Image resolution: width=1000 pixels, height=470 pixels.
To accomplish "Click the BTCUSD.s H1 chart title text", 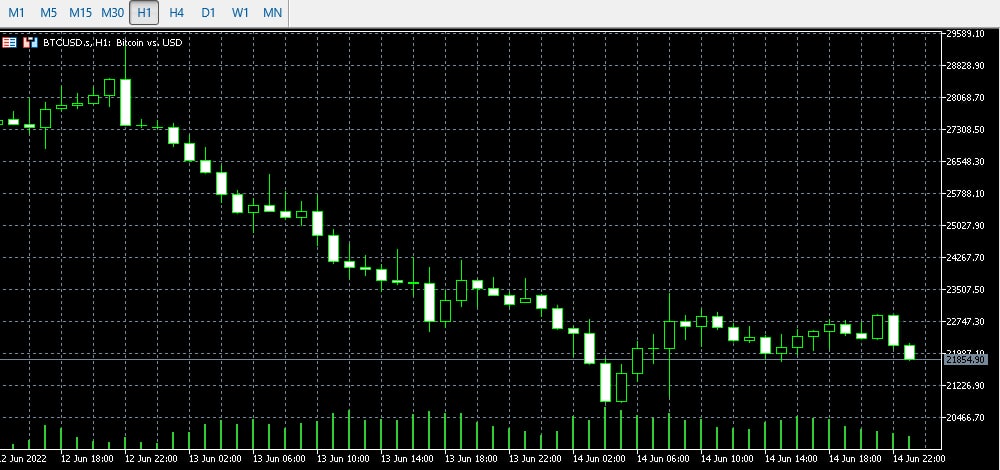I will point(112,43).
